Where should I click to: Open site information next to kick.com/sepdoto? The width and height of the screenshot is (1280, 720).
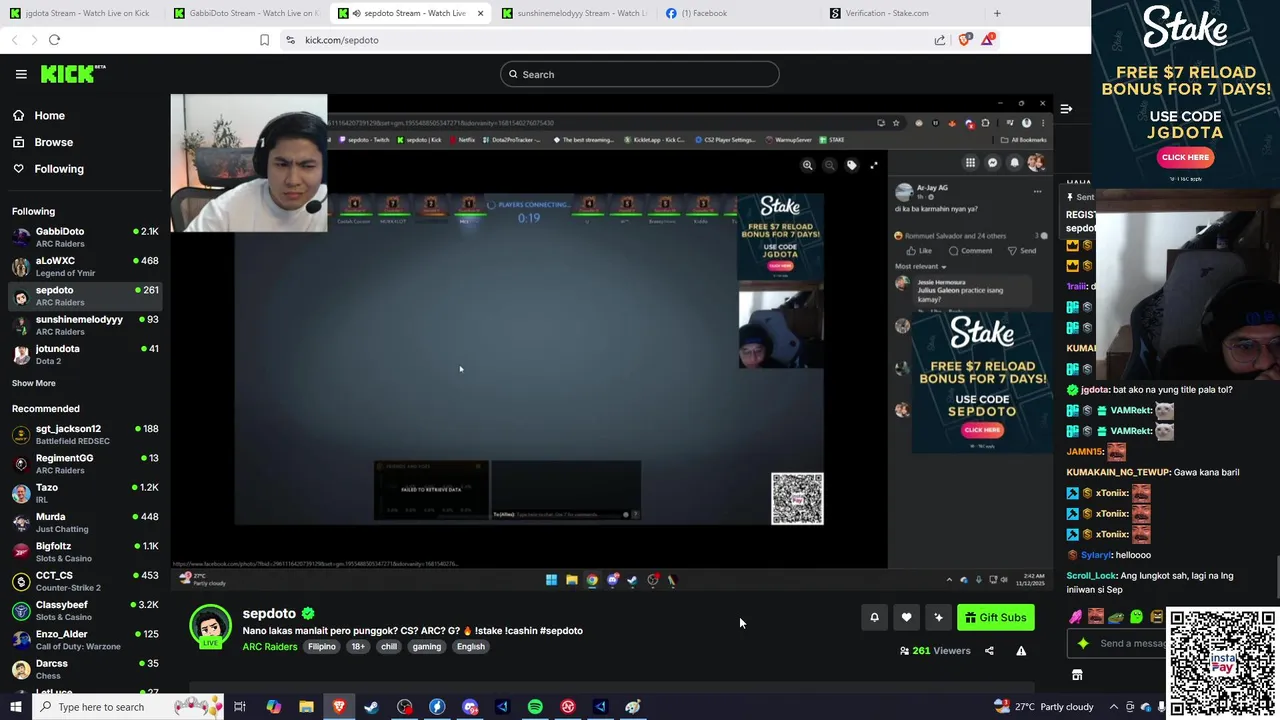click(x=290, y=40)
